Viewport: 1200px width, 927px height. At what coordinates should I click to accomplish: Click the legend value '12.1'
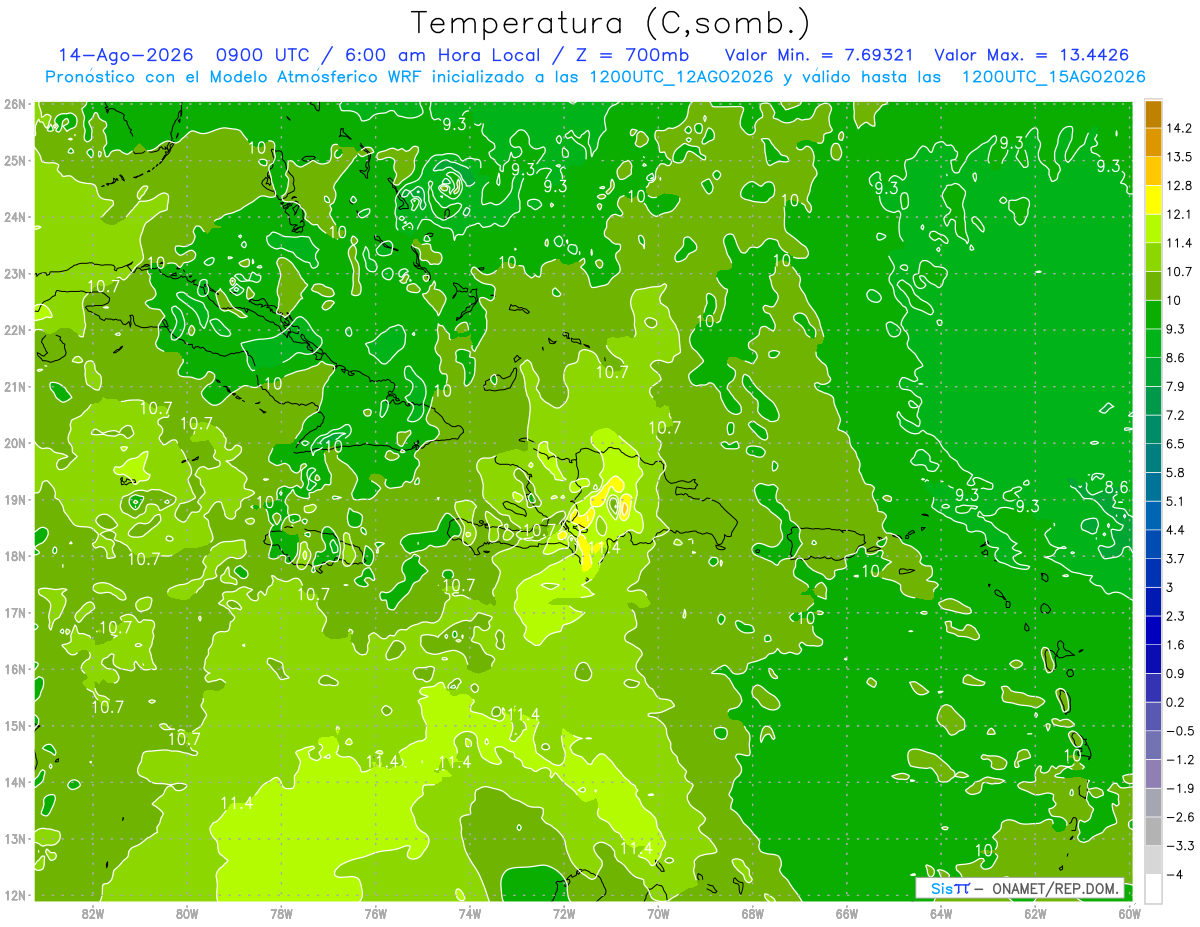click(1179, 214)
